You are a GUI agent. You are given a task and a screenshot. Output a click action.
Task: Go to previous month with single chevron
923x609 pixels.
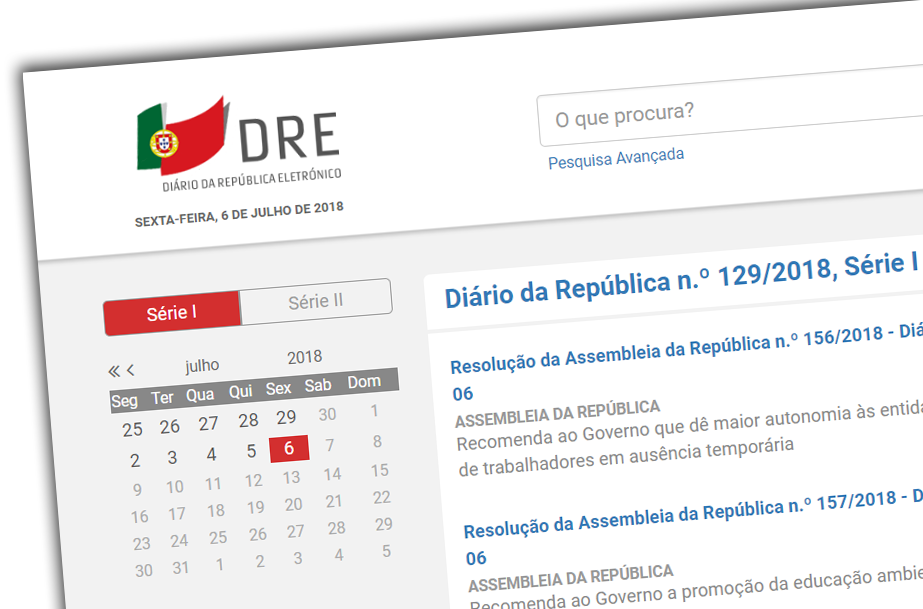[131, 370]
